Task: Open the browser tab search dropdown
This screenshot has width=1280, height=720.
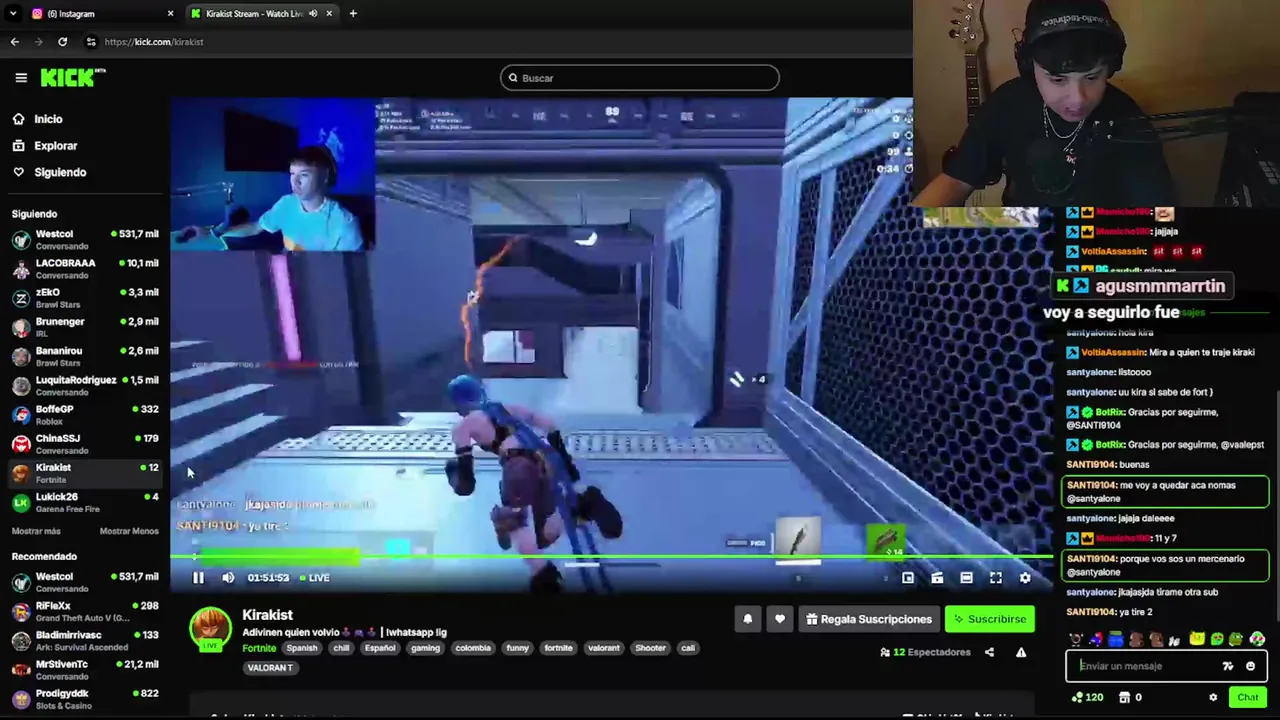Action: point(12,13)
